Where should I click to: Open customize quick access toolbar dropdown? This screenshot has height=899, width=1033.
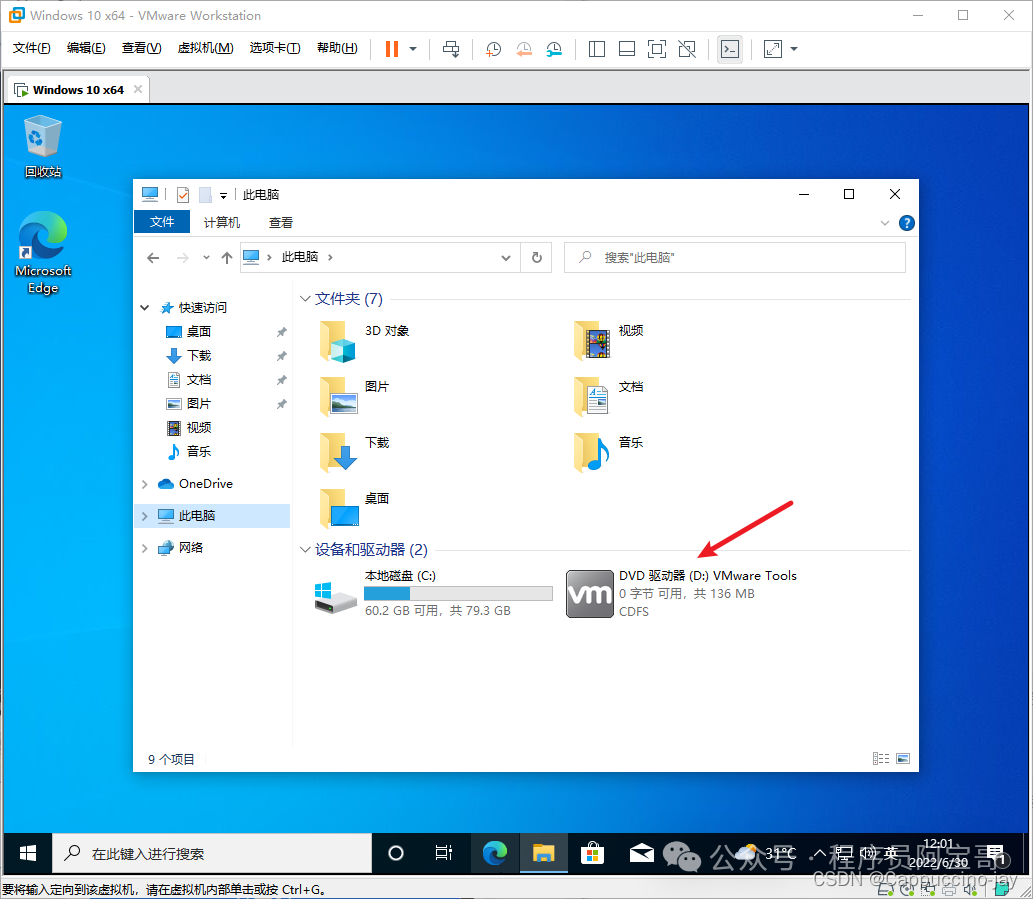(x=223, y=195)
